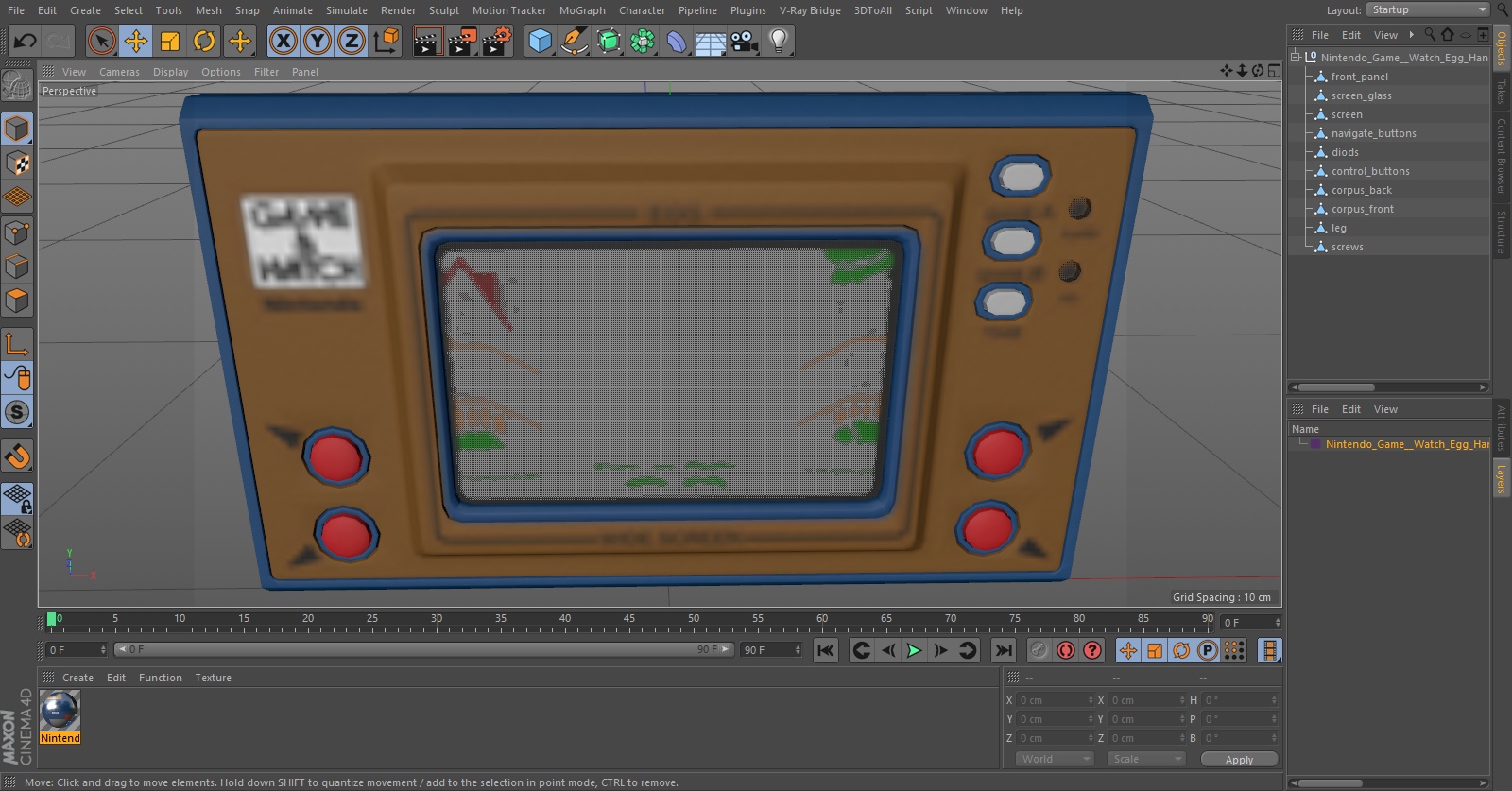This screenshot has width=1512, height=791.
Task: Toggle X axis lock
Action: [283, 41]
